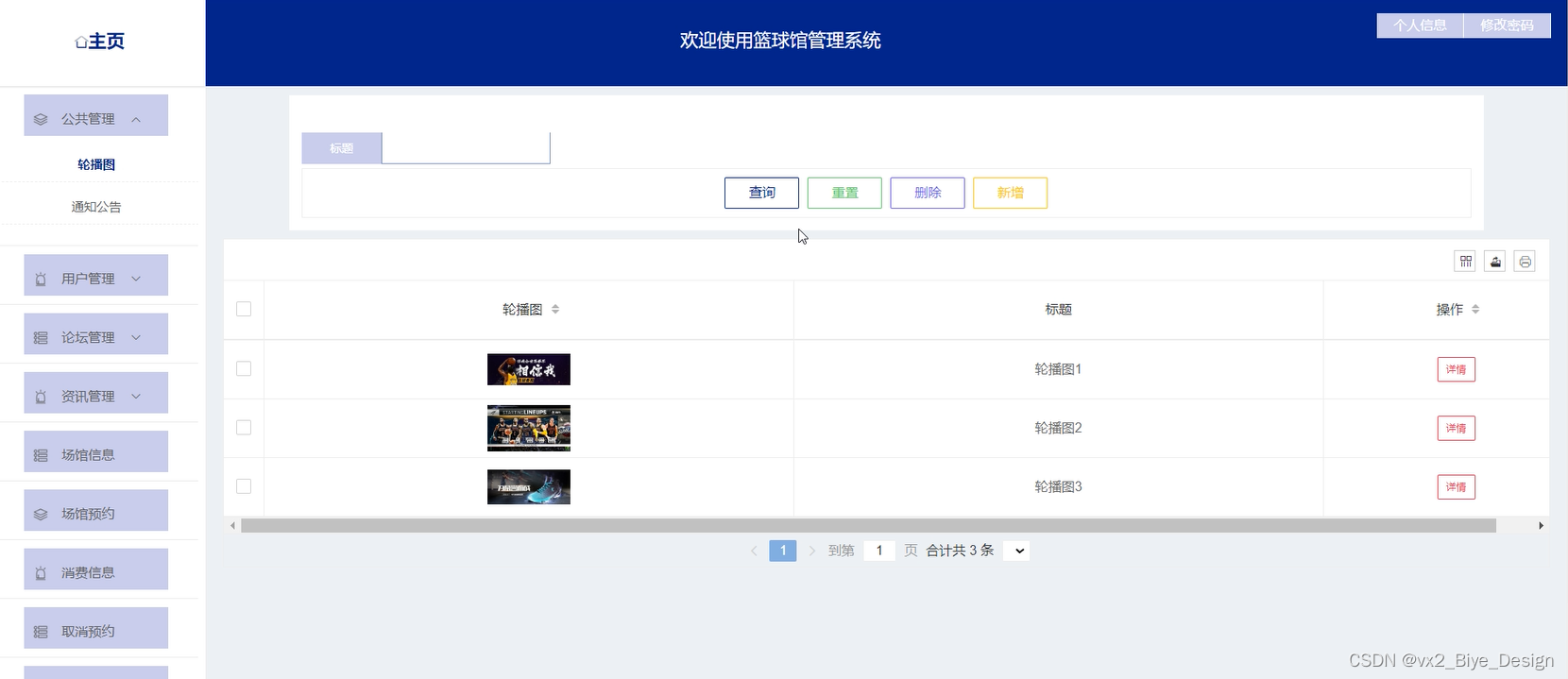Click page number 1 button
Screen dimensions: 1568x679
coord(783,551)
